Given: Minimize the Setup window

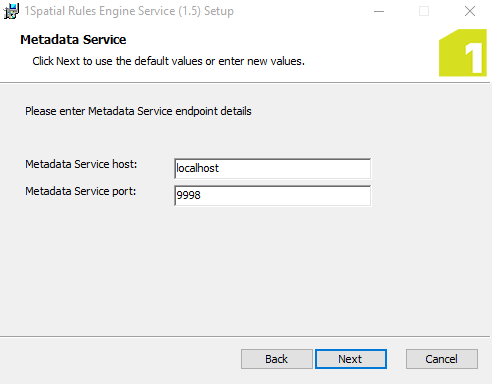Looking at the screenshot, I should point(379,11).
